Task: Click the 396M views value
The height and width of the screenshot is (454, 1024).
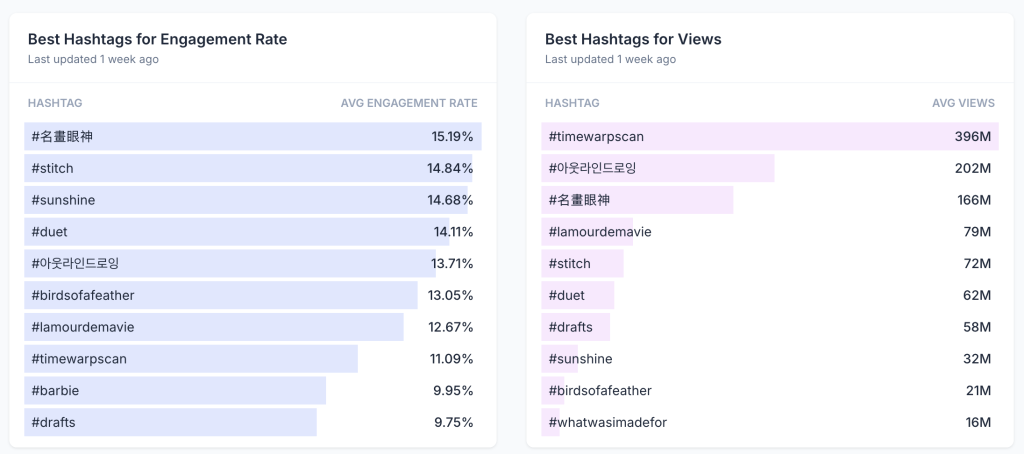Action: click(x=972, y=136)
